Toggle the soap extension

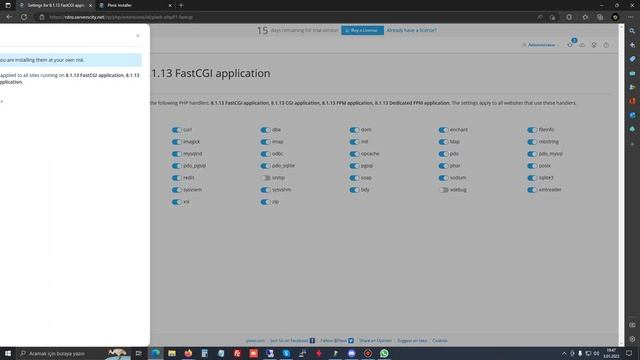pos(354,178)
